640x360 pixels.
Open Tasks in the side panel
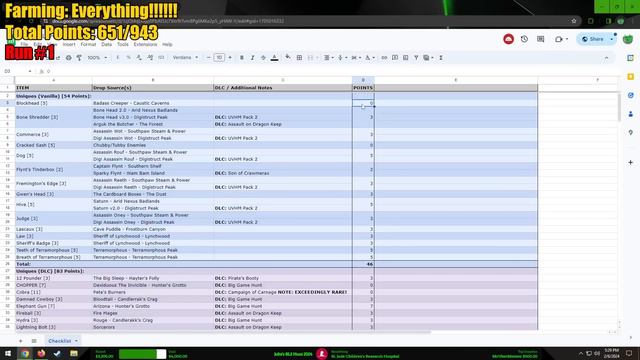pyautogui.click(x=631, y=96)
